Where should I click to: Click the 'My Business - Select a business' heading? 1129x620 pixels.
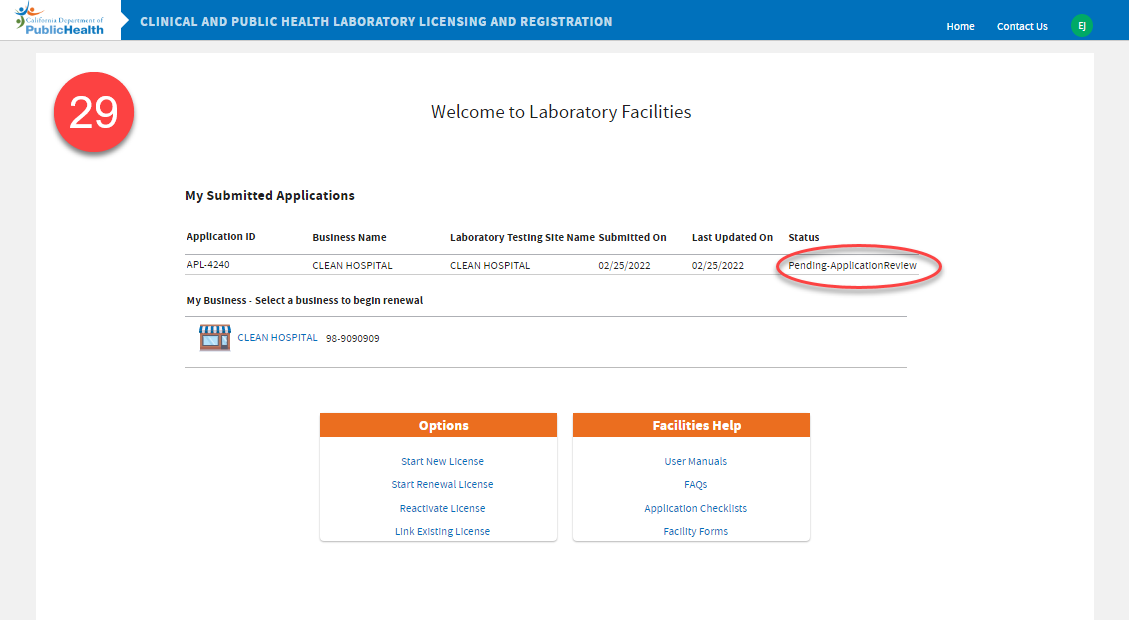pos(305,301)
